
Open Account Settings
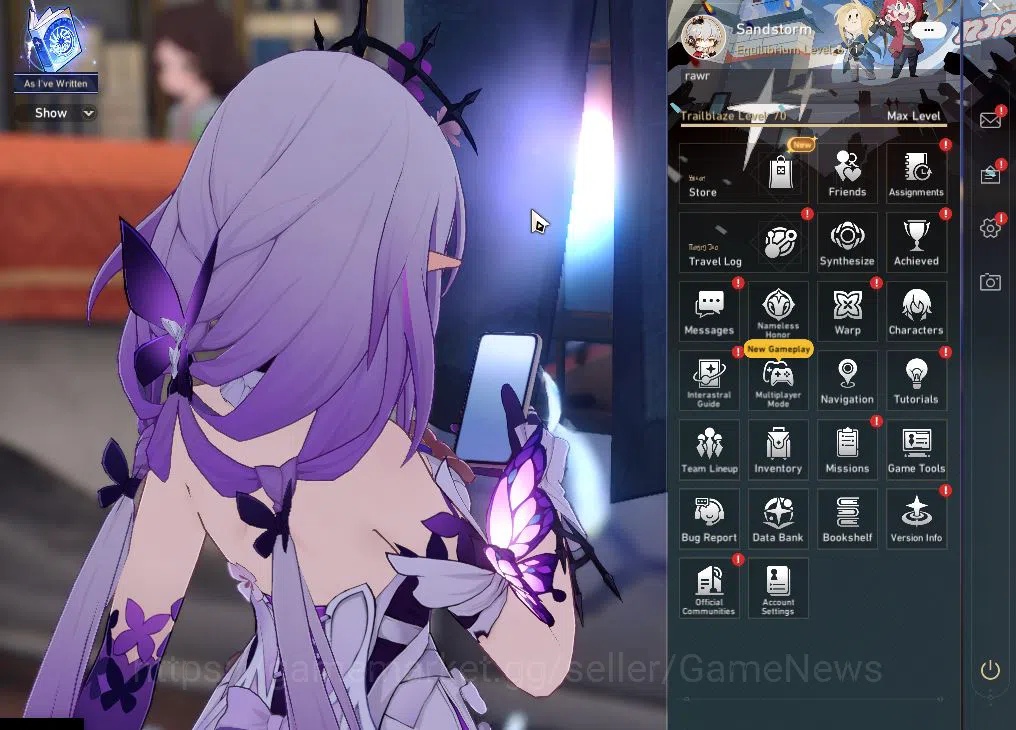[778, 588]
